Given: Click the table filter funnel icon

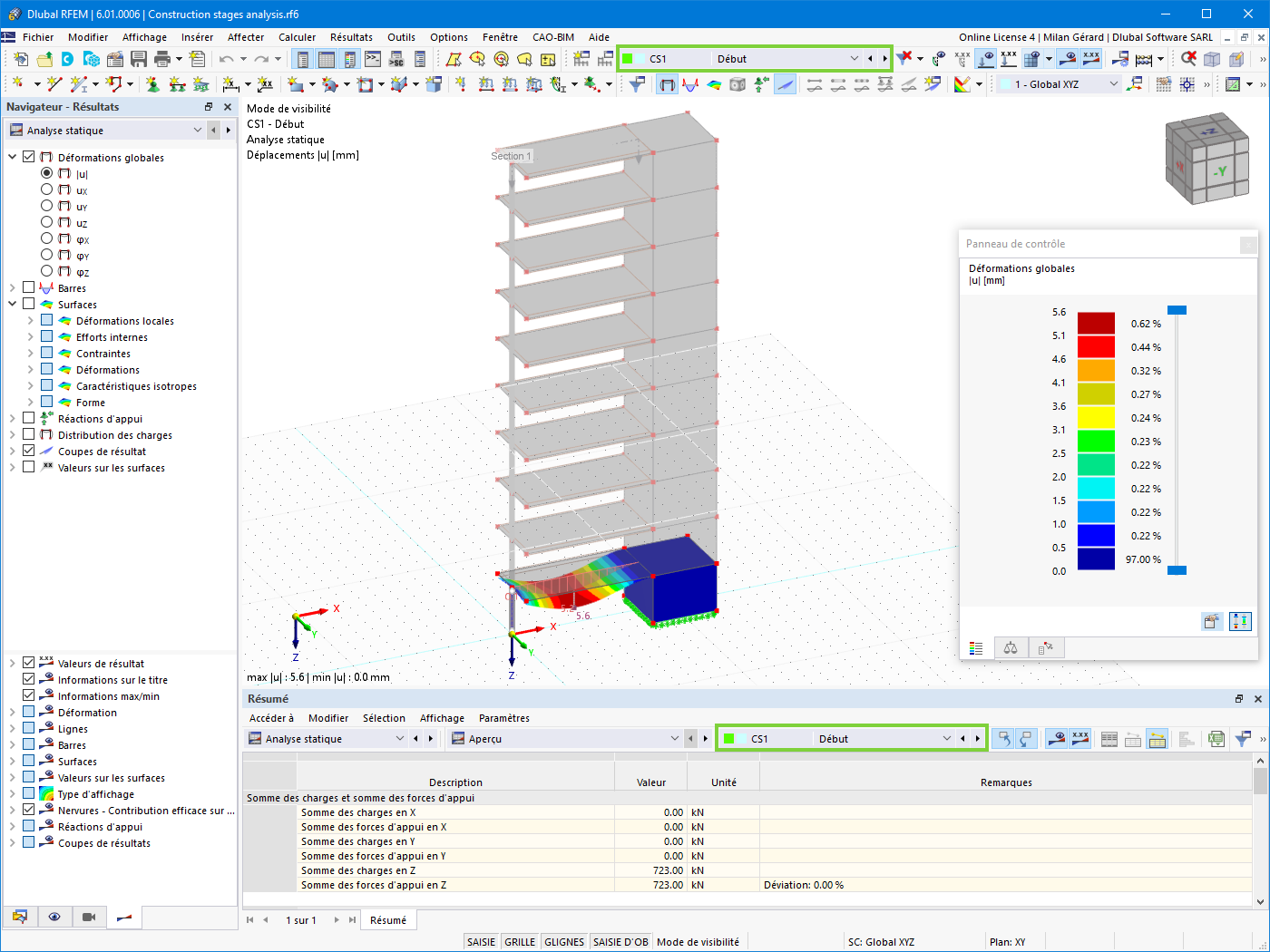Looking at the screenshot, I should click(x=1243, y=739).
